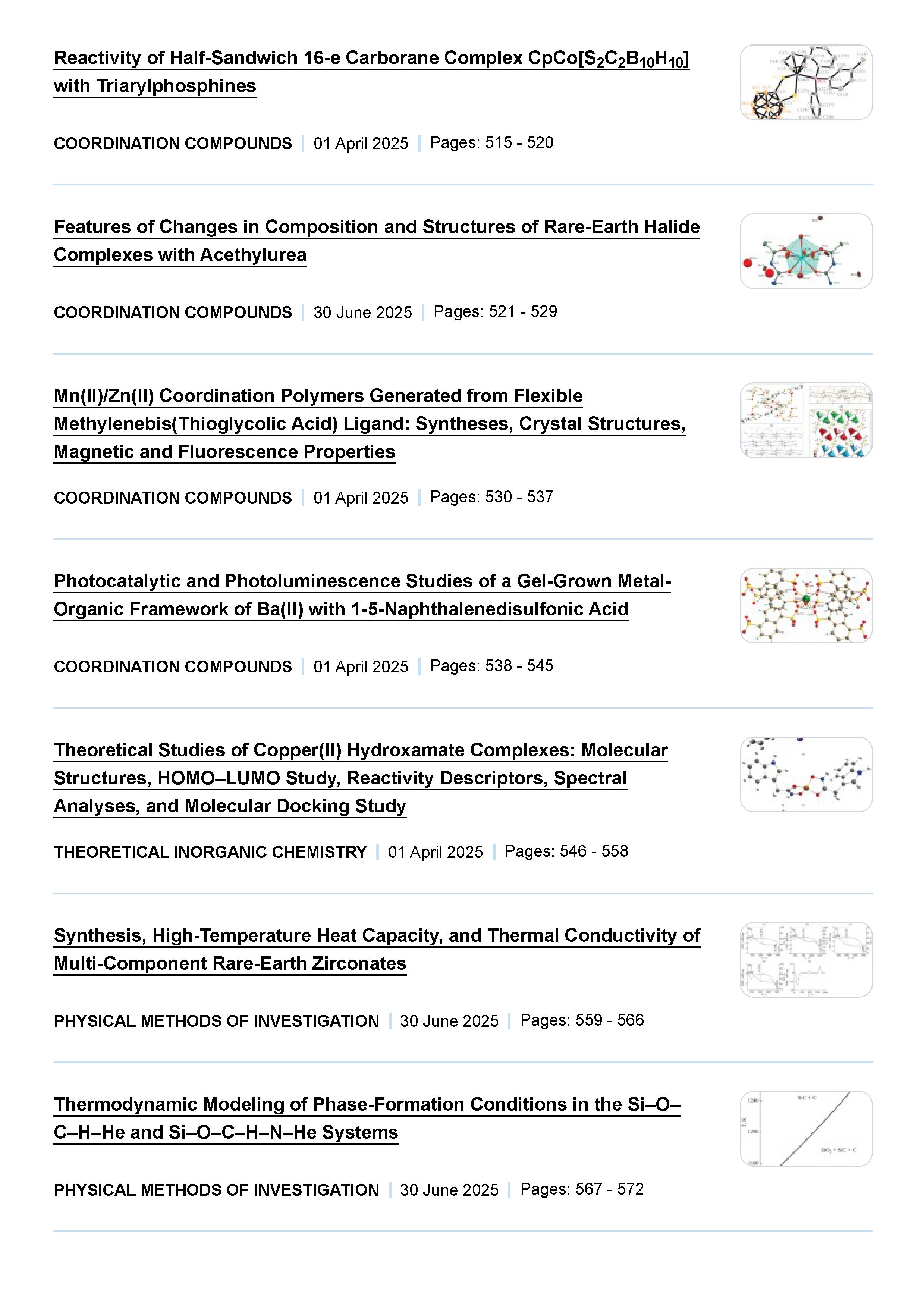Click Coordination Compounds label under the carborane article
The height and width of the screenshot is (1308, 924).
click(173, 144)
